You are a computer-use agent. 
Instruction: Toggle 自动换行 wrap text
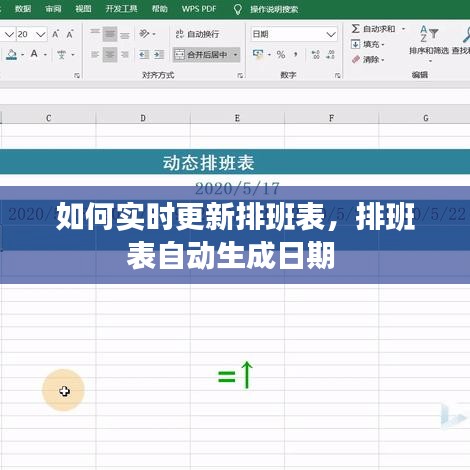[x=197, y=34]
